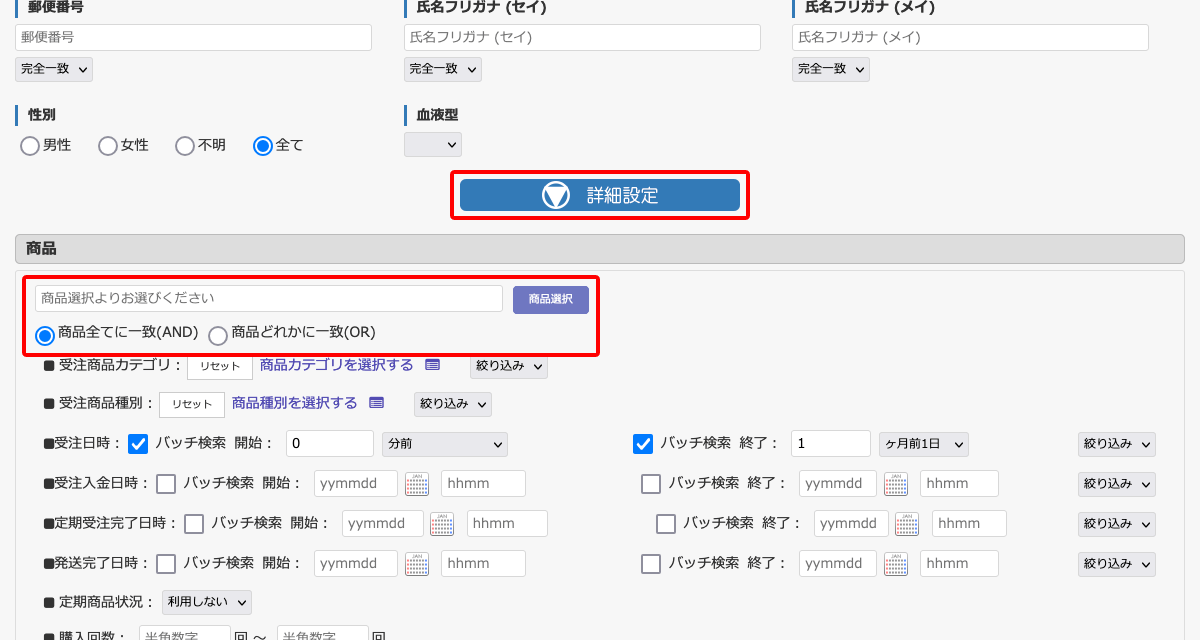
Task: Click list icon beside 商品種別を選択する
Action: [376, 403]
